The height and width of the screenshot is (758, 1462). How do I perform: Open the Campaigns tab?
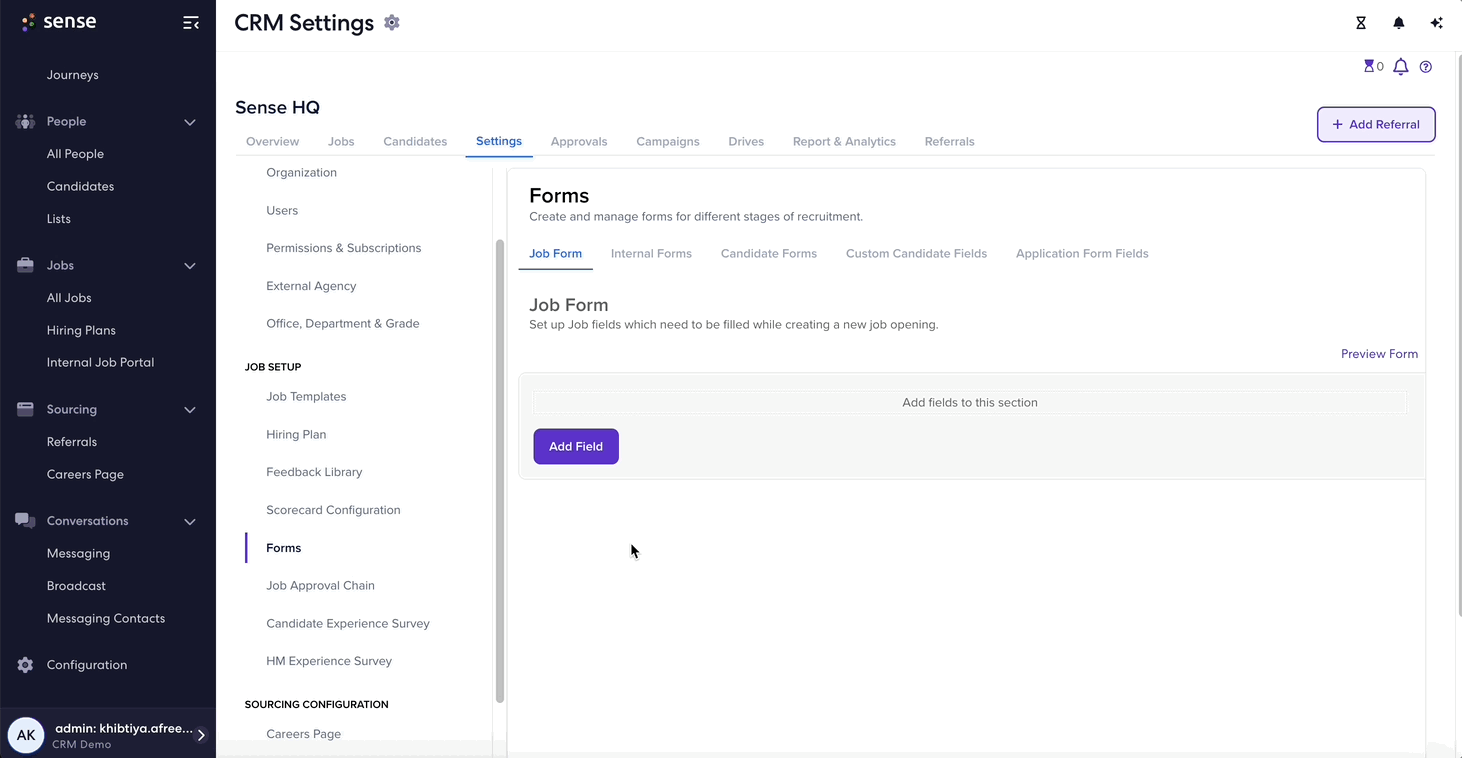(x=668, y=141)
